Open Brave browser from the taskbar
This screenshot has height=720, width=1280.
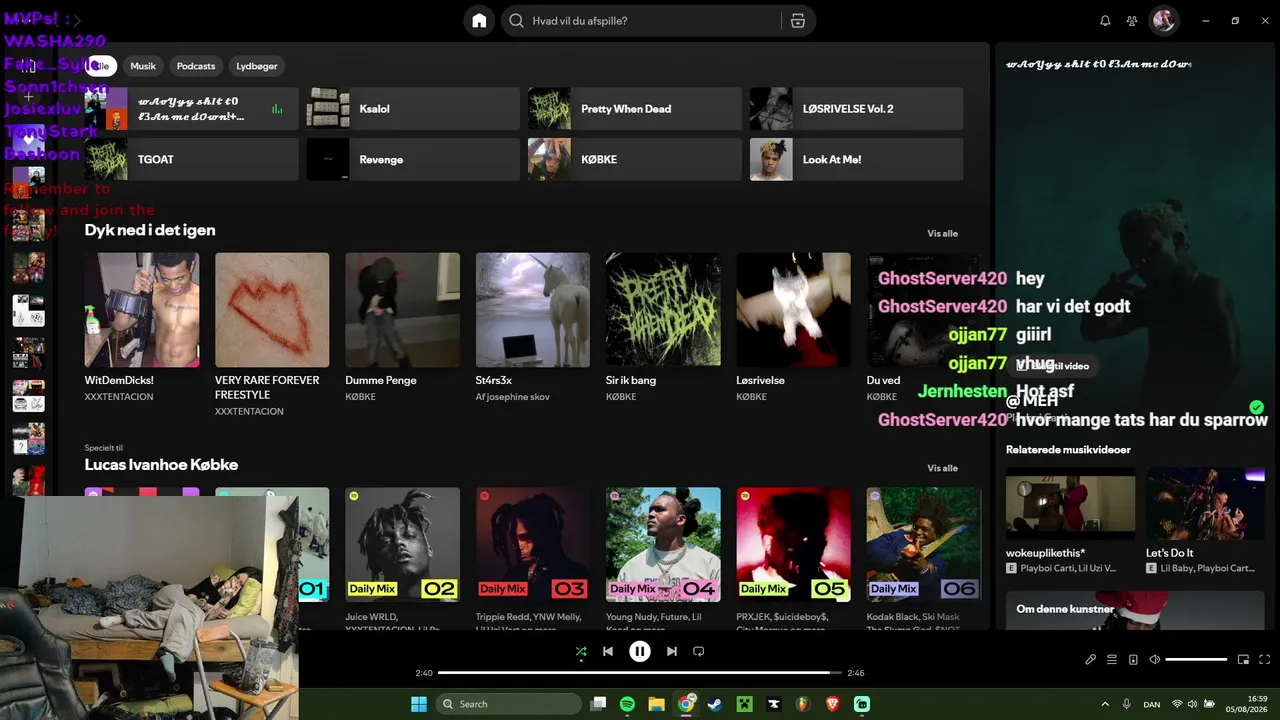[x=832, y=704]
